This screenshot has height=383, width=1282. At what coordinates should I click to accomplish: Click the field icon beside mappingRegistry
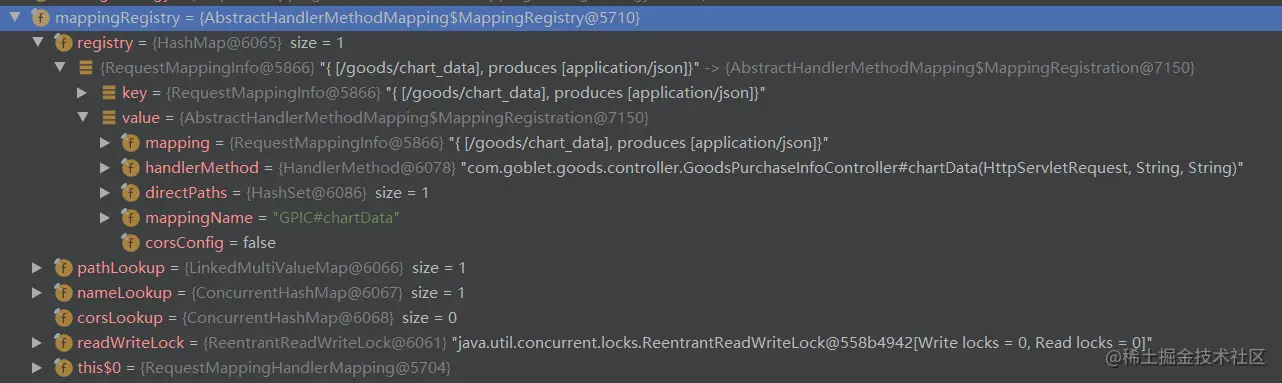tap(41, 17)
